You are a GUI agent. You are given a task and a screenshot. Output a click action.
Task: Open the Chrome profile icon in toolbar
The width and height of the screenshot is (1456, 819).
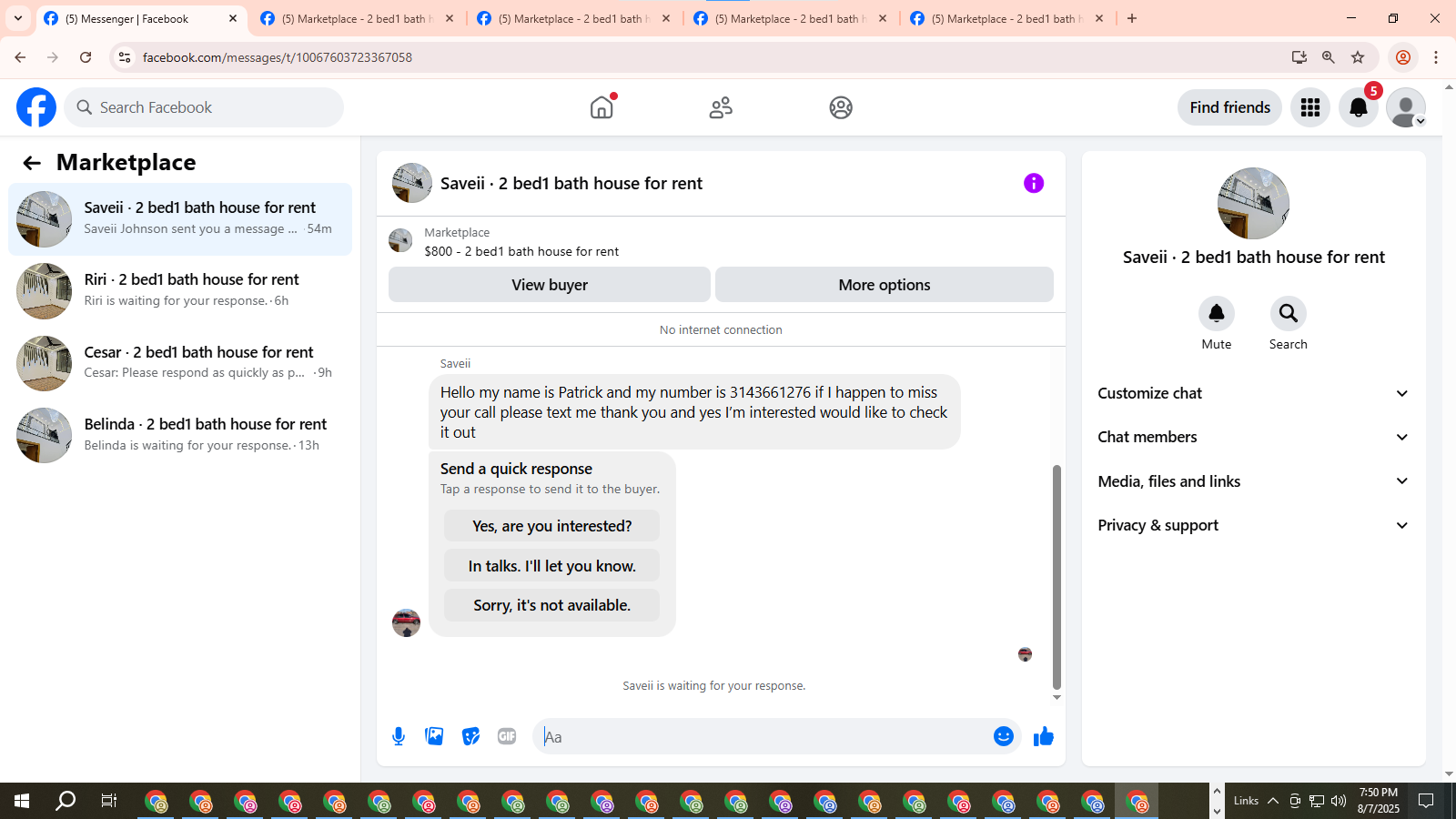(x=1403, y=57)
